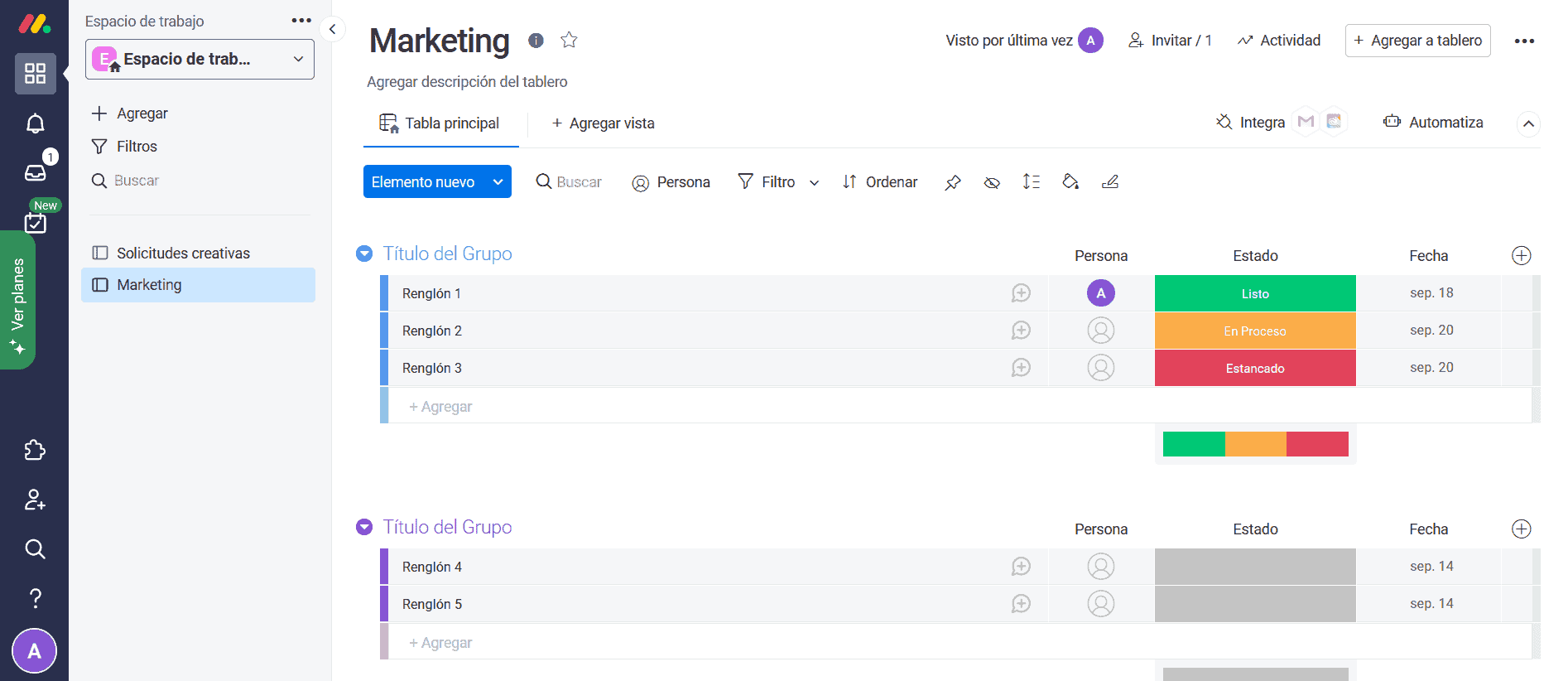Click the Ordenar sort button
The width and height of the screenshot is (1568, 681).
(x=879, y=182)
